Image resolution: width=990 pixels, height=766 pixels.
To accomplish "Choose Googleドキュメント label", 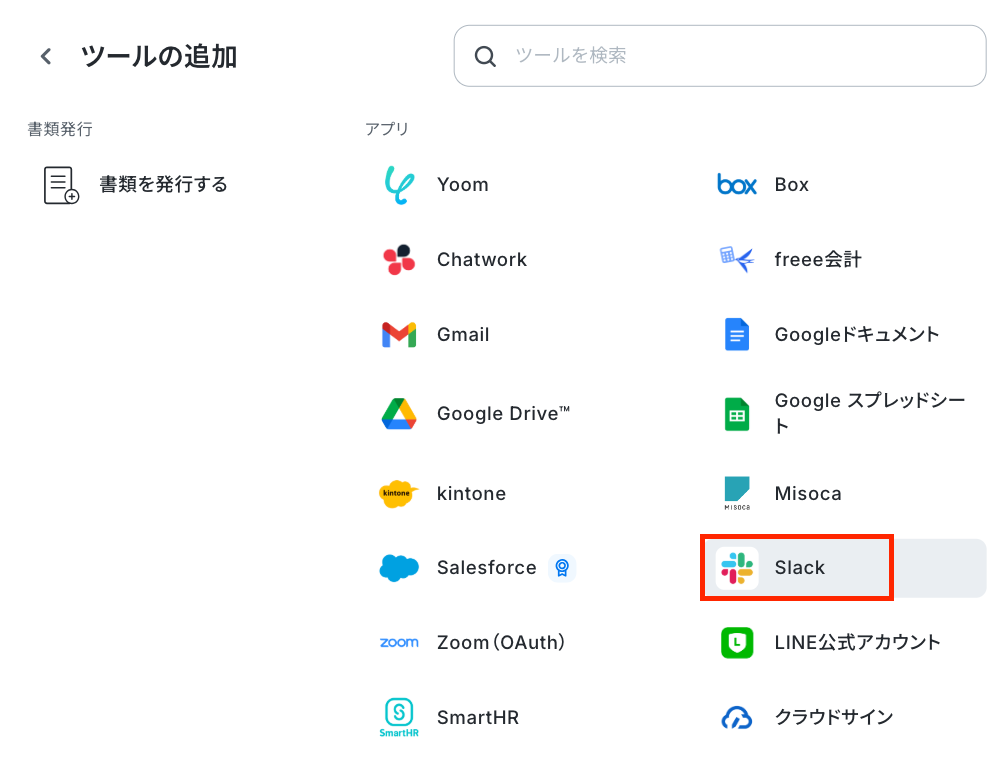I will pyautogui.click(x=857, y=335).
